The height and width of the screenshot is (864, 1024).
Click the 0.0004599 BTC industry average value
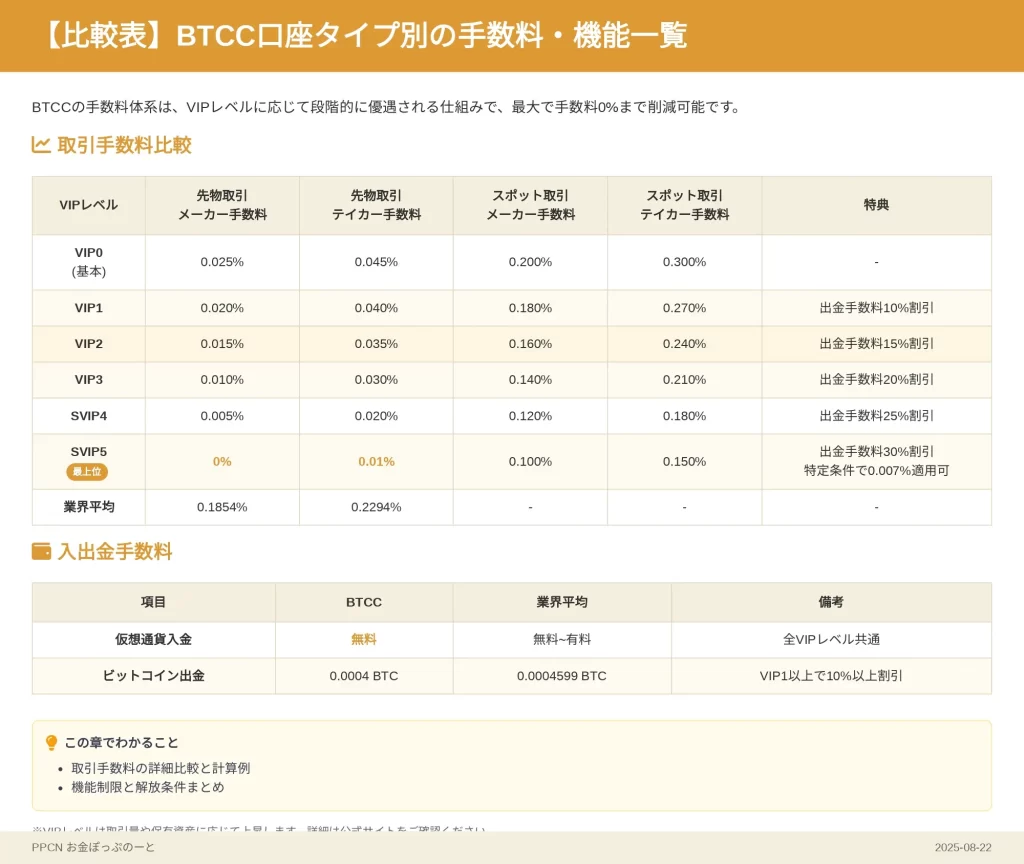point(562,676)
